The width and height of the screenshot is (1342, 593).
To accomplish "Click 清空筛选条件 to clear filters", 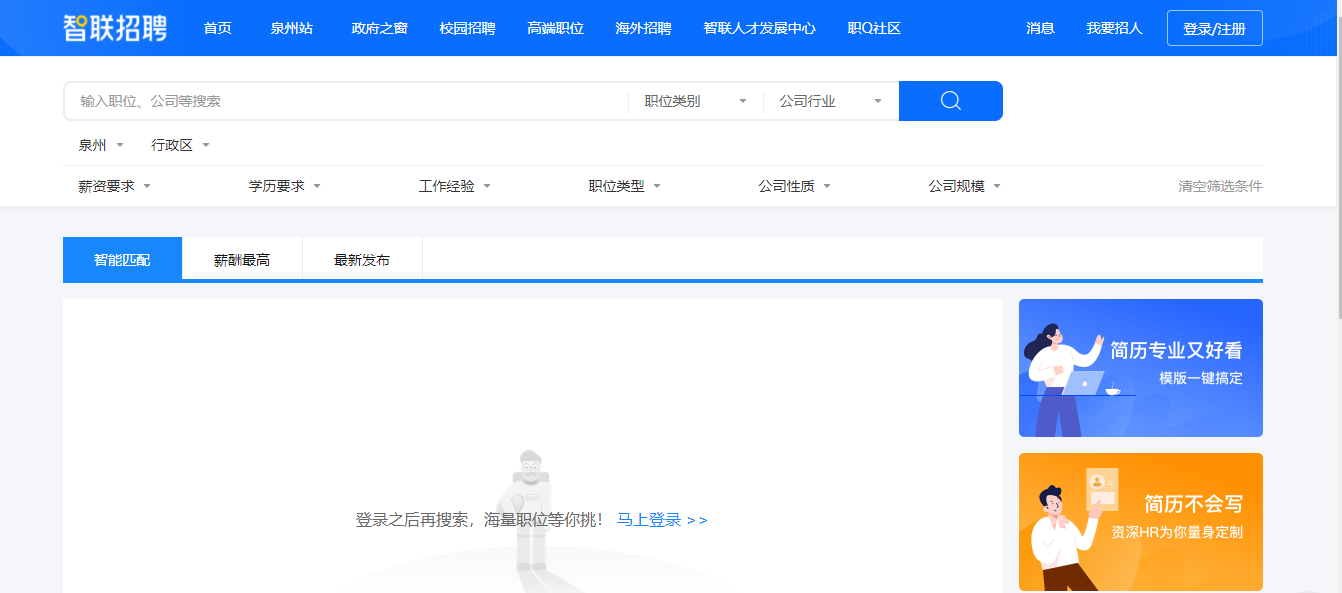I will click(1220, 186).
